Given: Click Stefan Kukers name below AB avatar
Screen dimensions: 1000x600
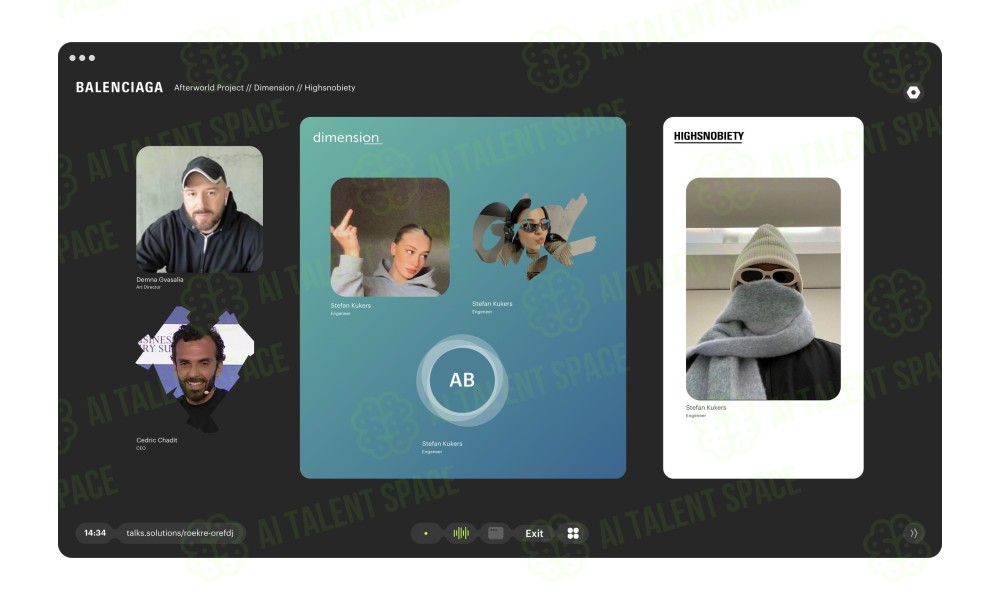Looking at the screenshot, I should tap(442, 444).
